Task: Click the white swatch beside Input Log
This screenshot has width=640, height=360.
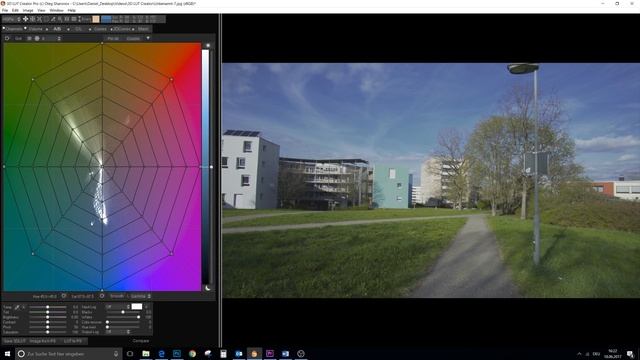Action: (x=137, y=307)
